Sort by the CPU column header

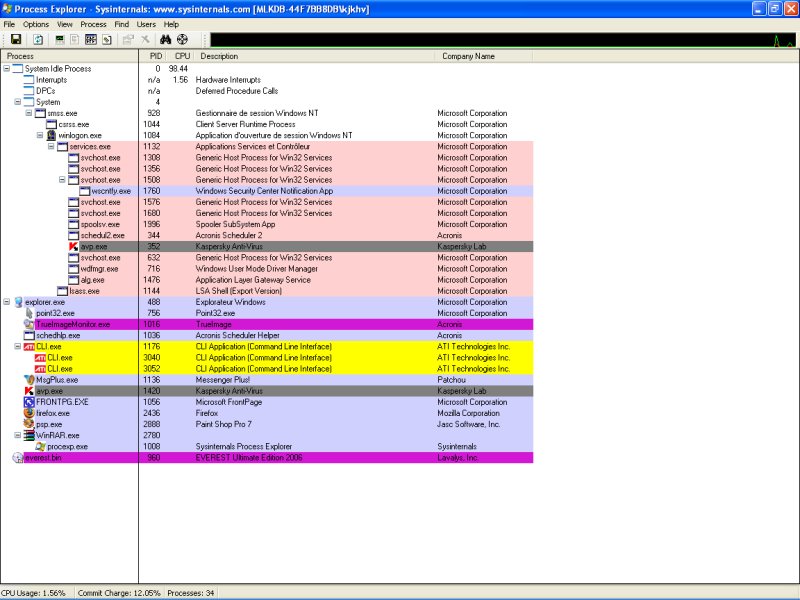[x=179, y=56]
